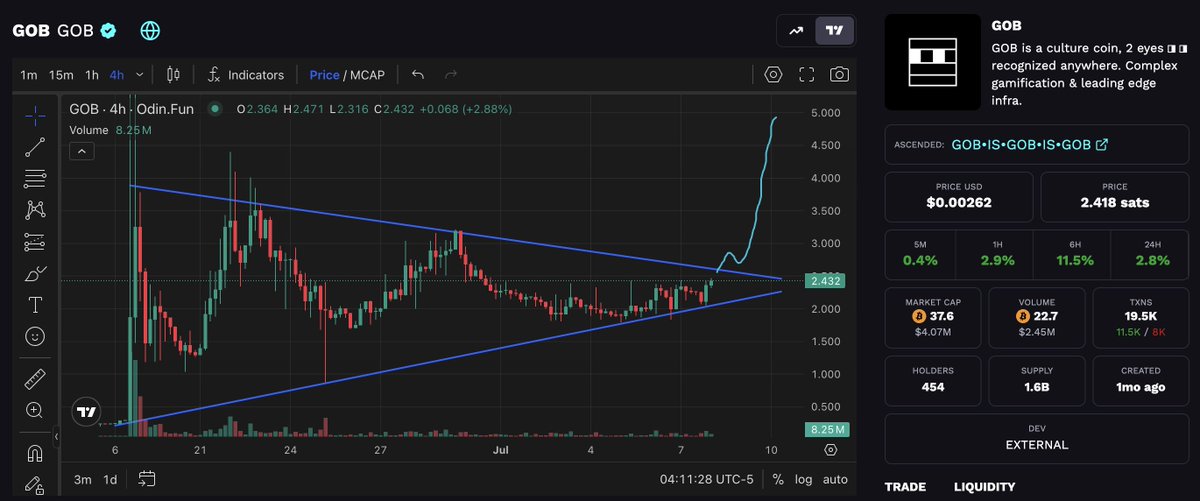Click the 6H 11.5% change cell

coord(1074,253)
